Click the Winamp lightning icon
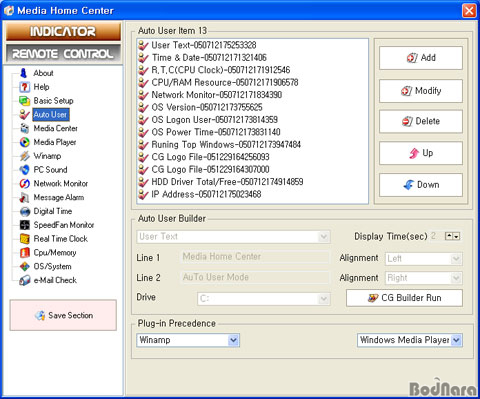 point(24,156)
